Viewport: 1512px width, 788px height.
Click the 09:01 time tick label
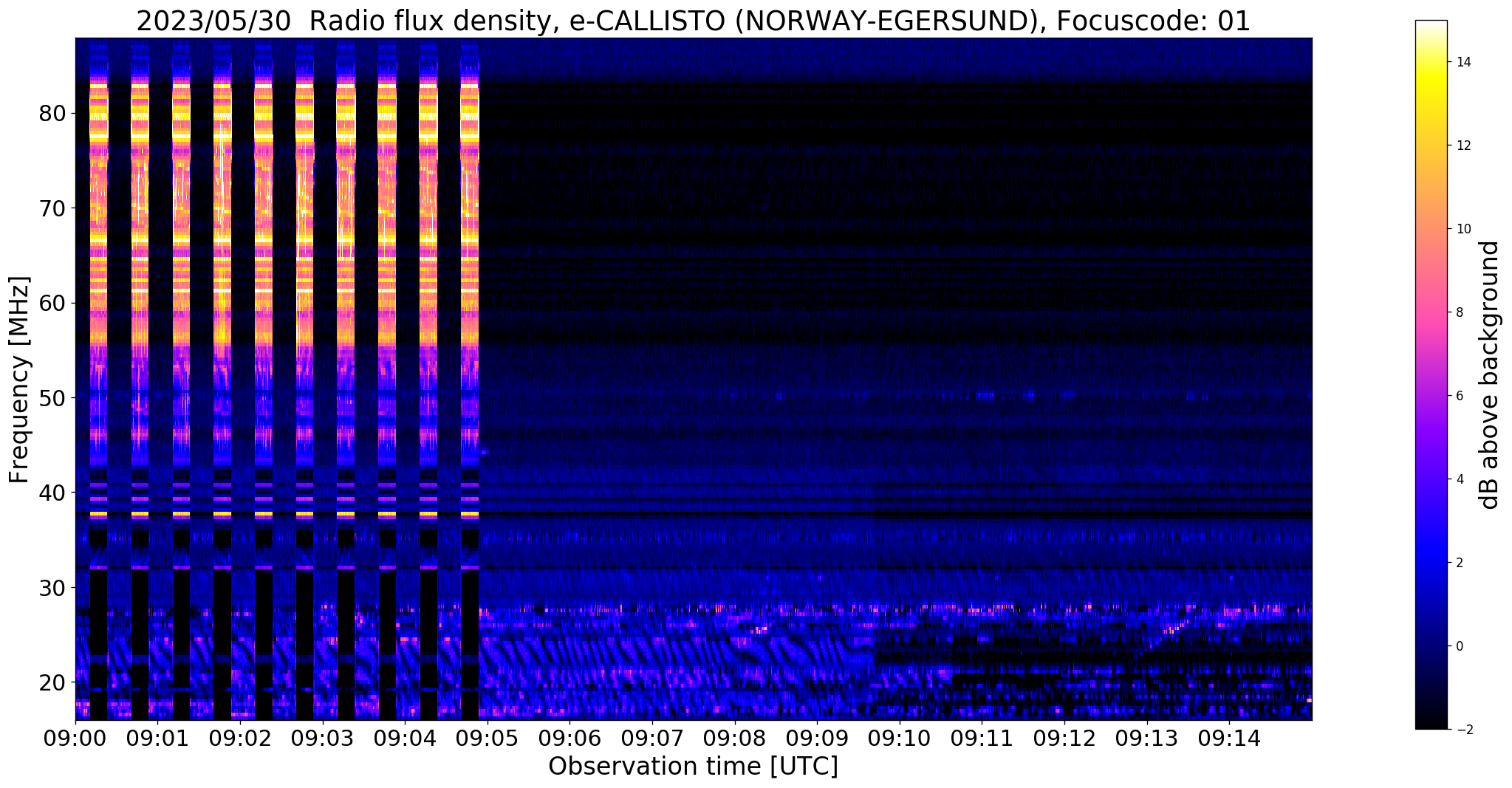(157, 737)
